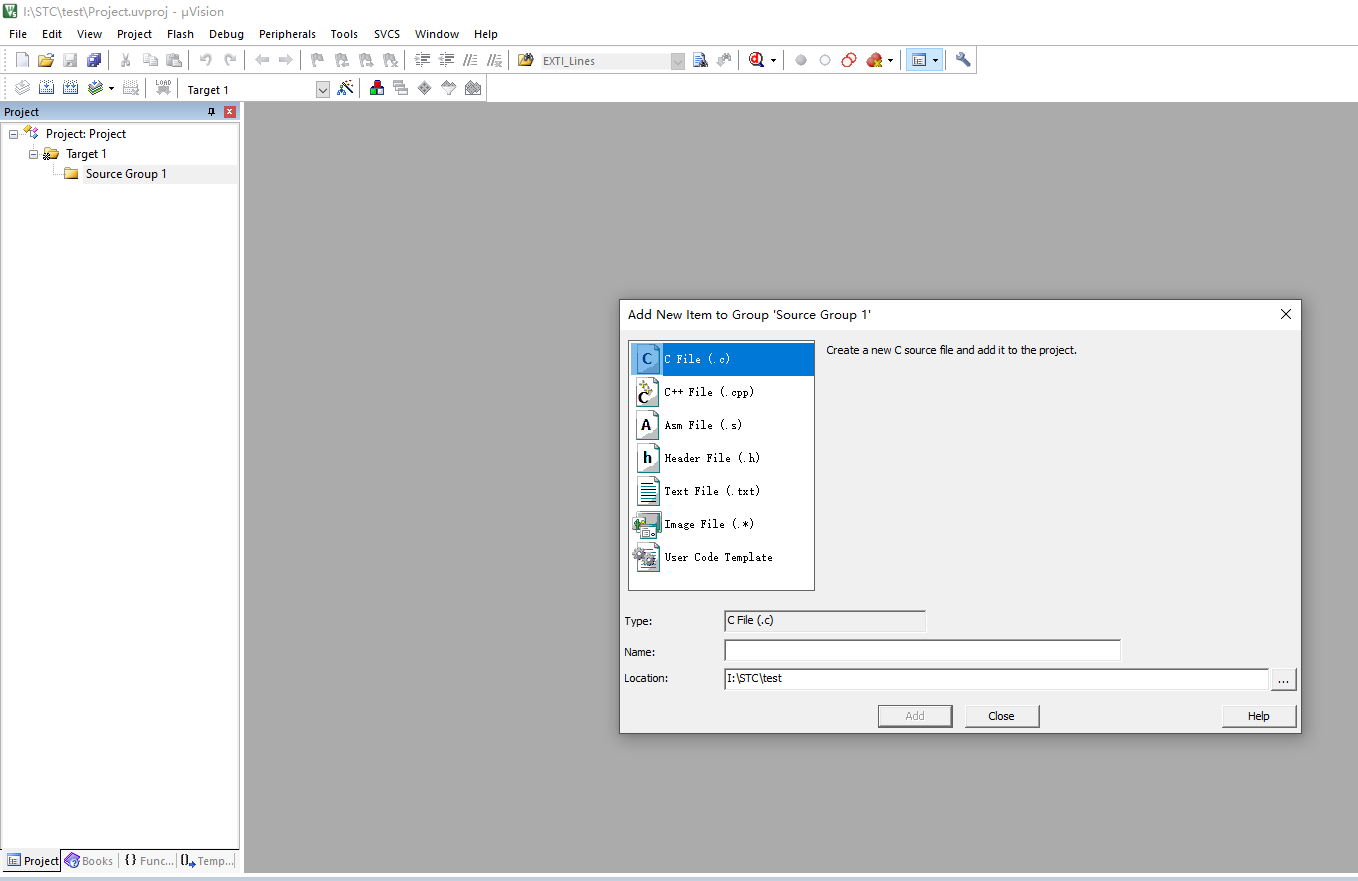Viewport: 1358px width, 881px height.
Task: Click the Paste clipboard icon
Action: pyautogui.click(x=174, y=60)
